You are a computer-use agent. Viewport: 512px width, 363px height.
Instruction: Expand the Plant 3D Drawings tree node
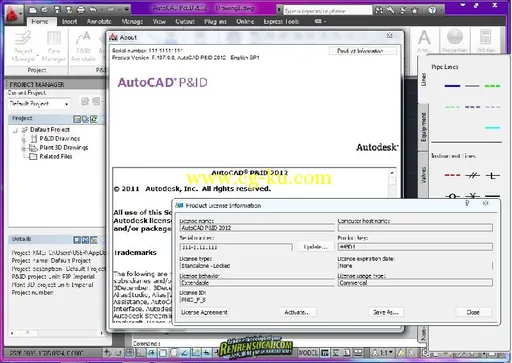coord(24,148)
